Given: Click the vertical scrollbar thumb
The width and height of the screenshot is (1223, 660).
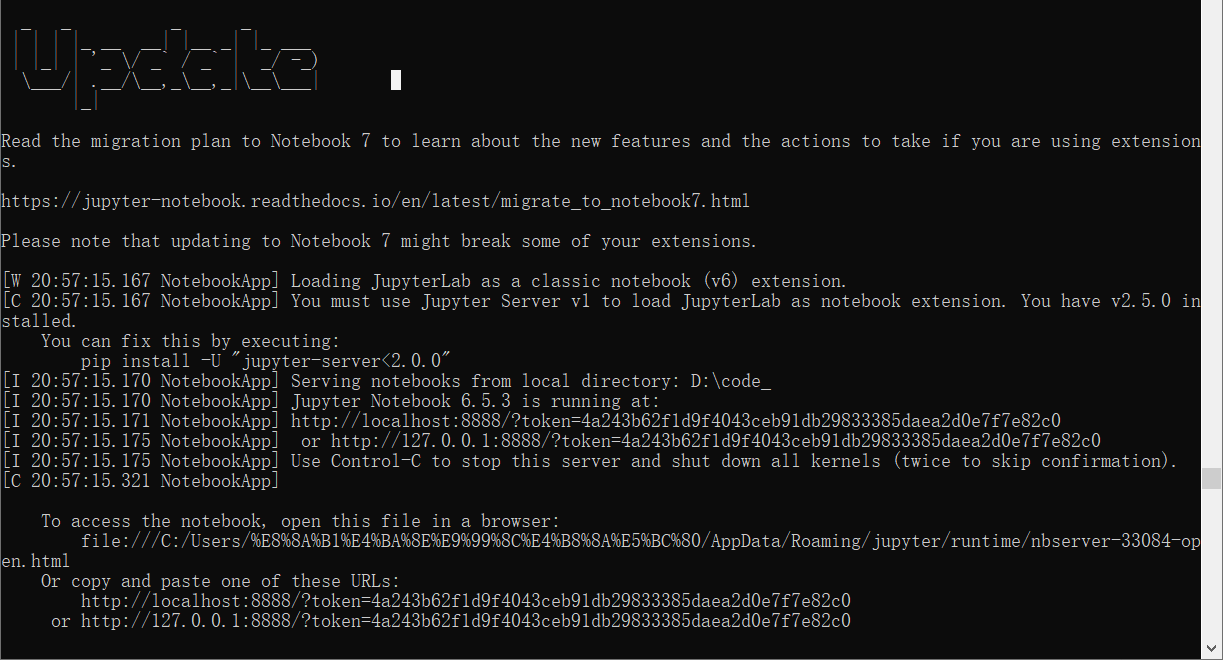Looking at the screenshot, I should [x=1212, y=478].
